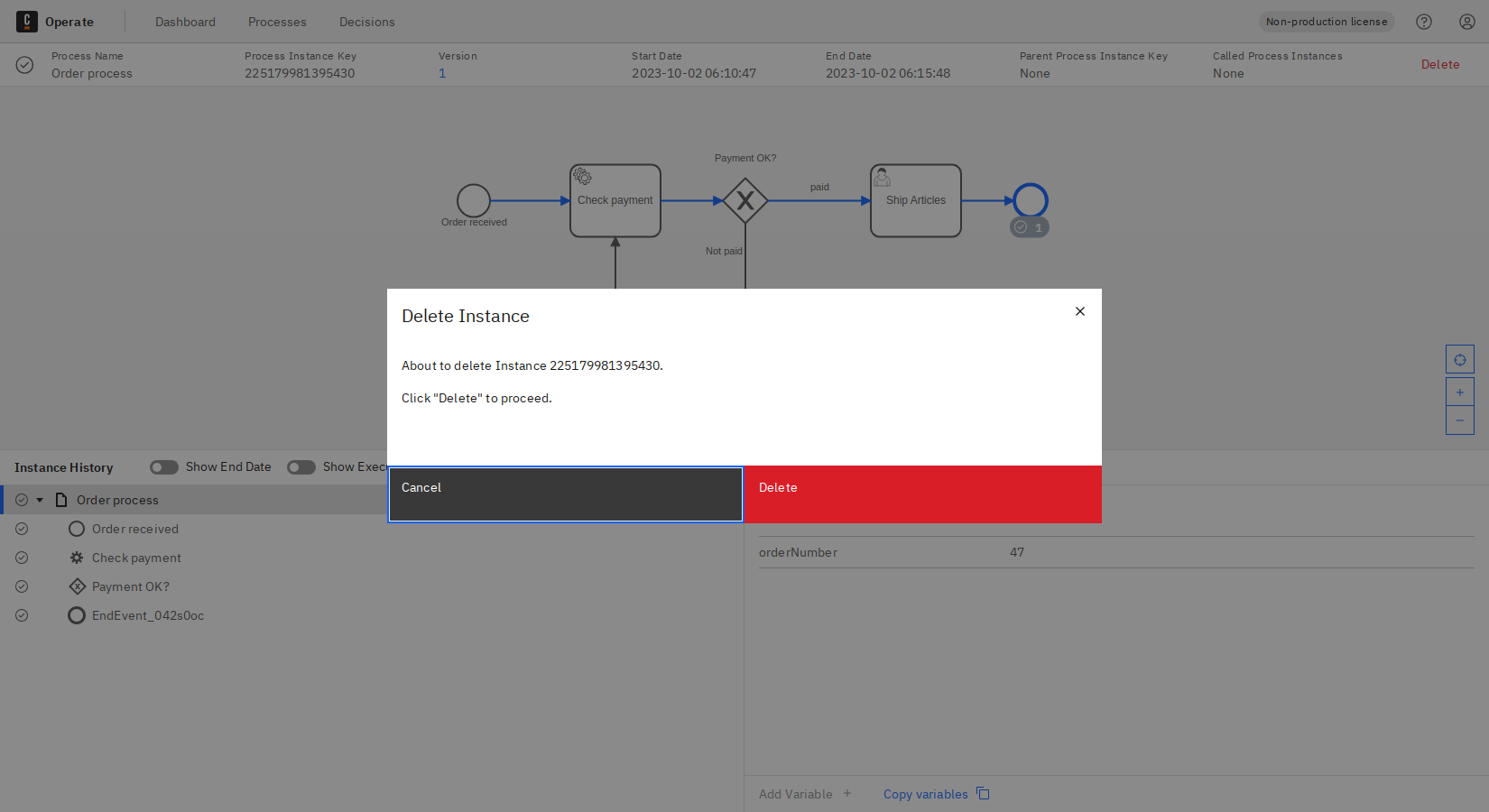Click the document icon beside Order process

(60, 499)
